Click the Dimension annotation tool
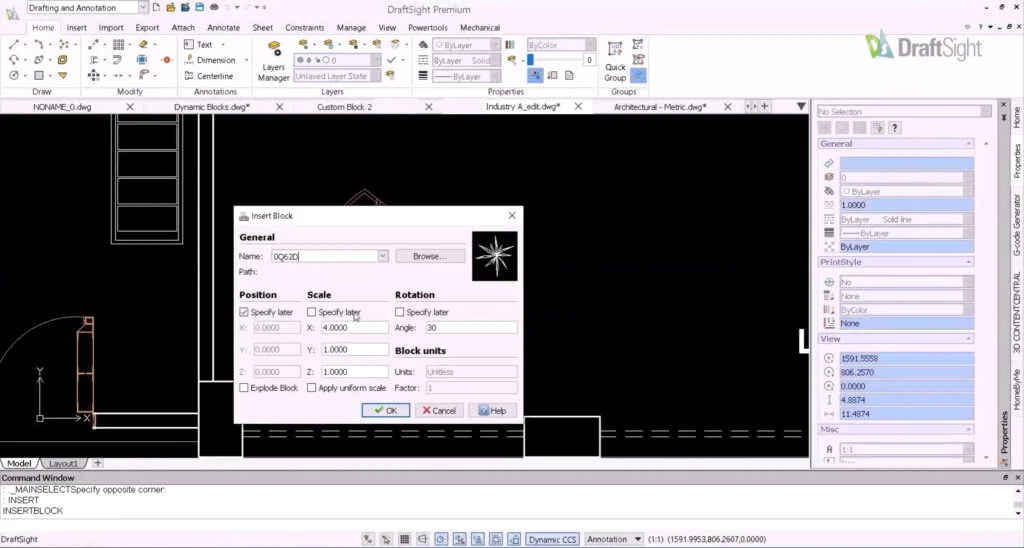This screenshot has width=1024, height=548. [209, 60]
